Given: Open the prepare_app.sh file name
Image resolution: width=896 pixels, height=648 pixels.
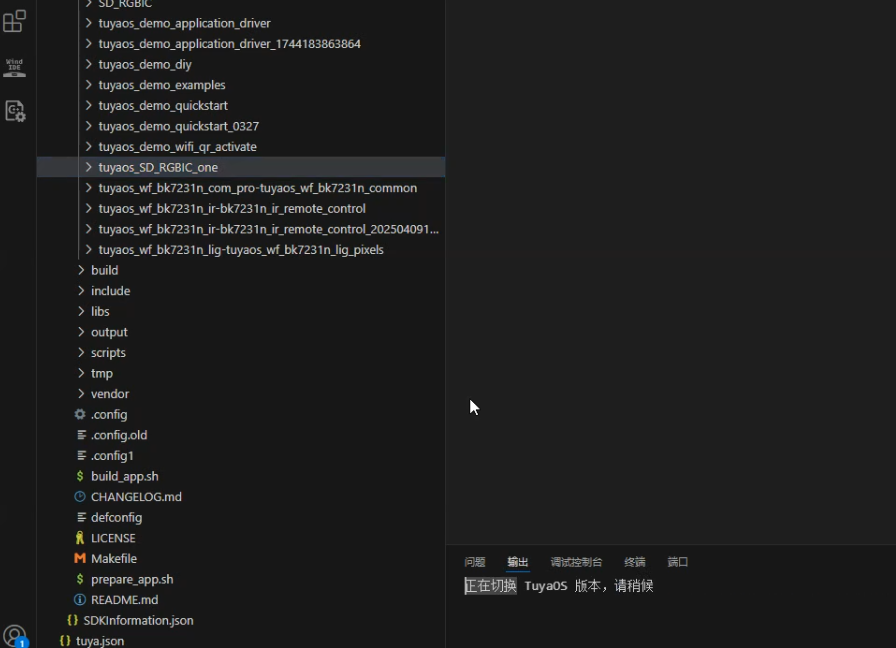Looking at the screenshot, I should point(132,579).
